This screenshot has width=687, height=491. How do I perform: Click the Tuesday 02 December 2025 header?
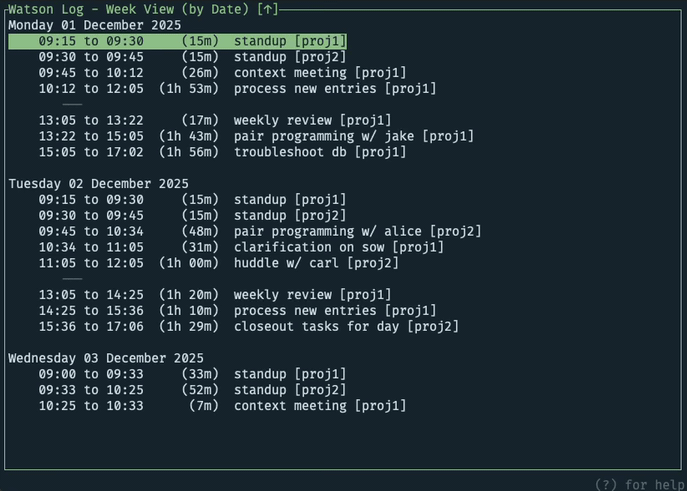point(98,184)
